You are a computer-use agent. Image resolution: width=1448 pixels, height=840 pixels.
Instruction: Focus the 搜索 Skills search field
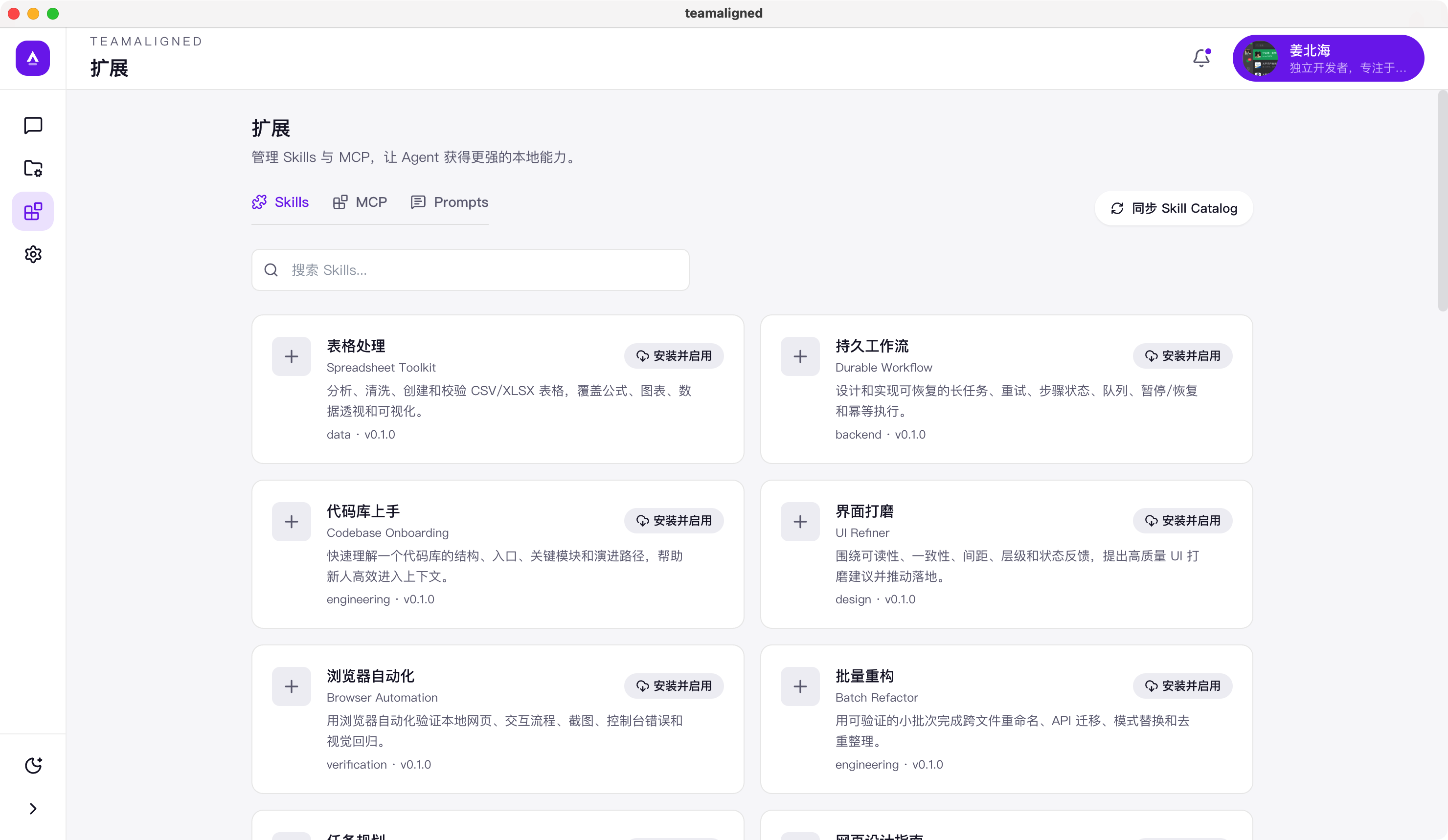[470, 270]
